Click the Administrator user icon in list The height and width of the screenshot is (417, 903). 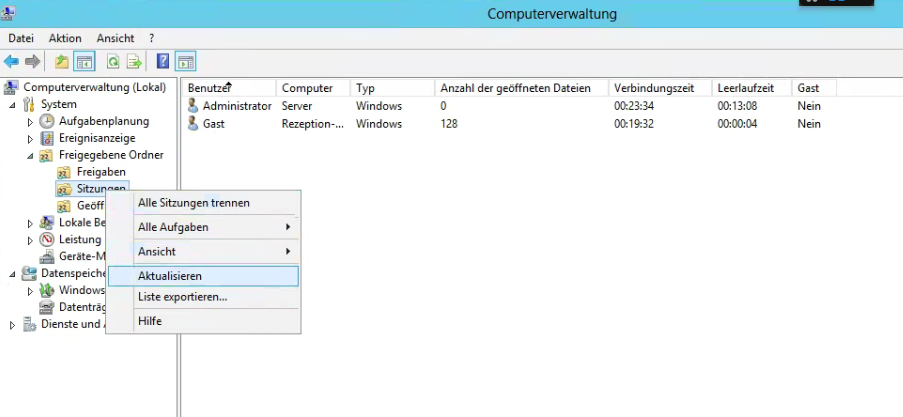193,106
